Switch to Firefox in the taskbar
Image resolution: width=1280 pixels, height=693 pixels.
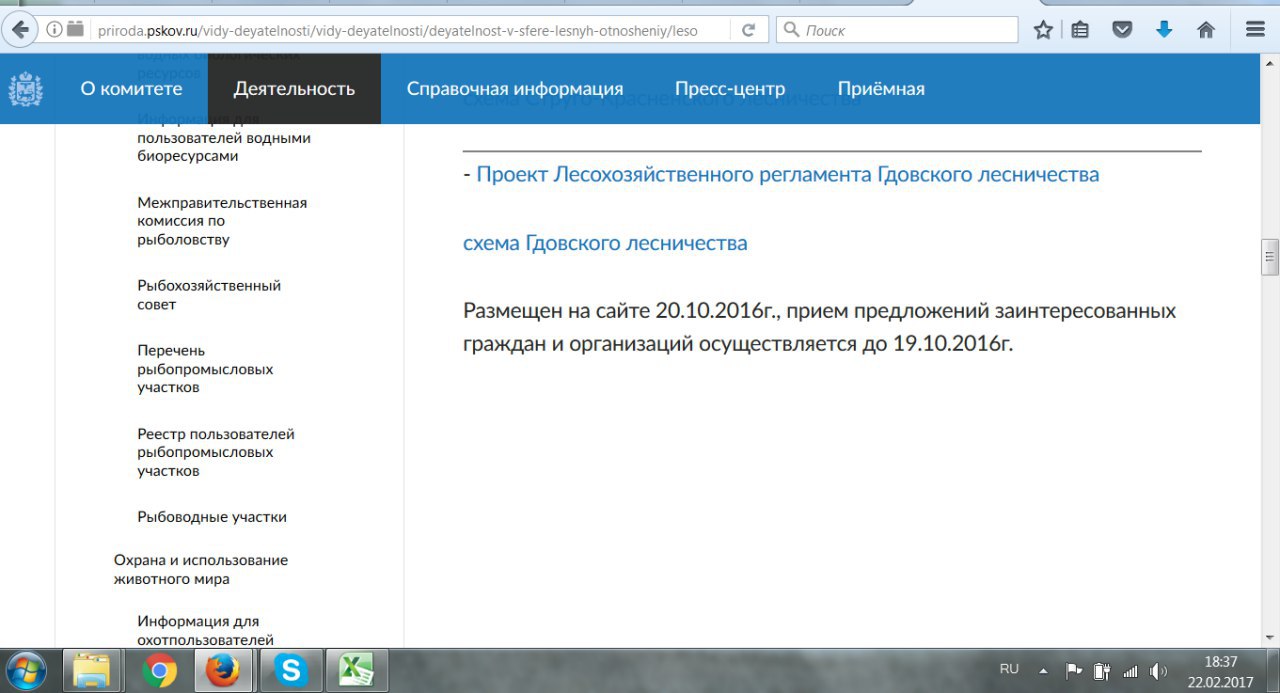(224, 670)
